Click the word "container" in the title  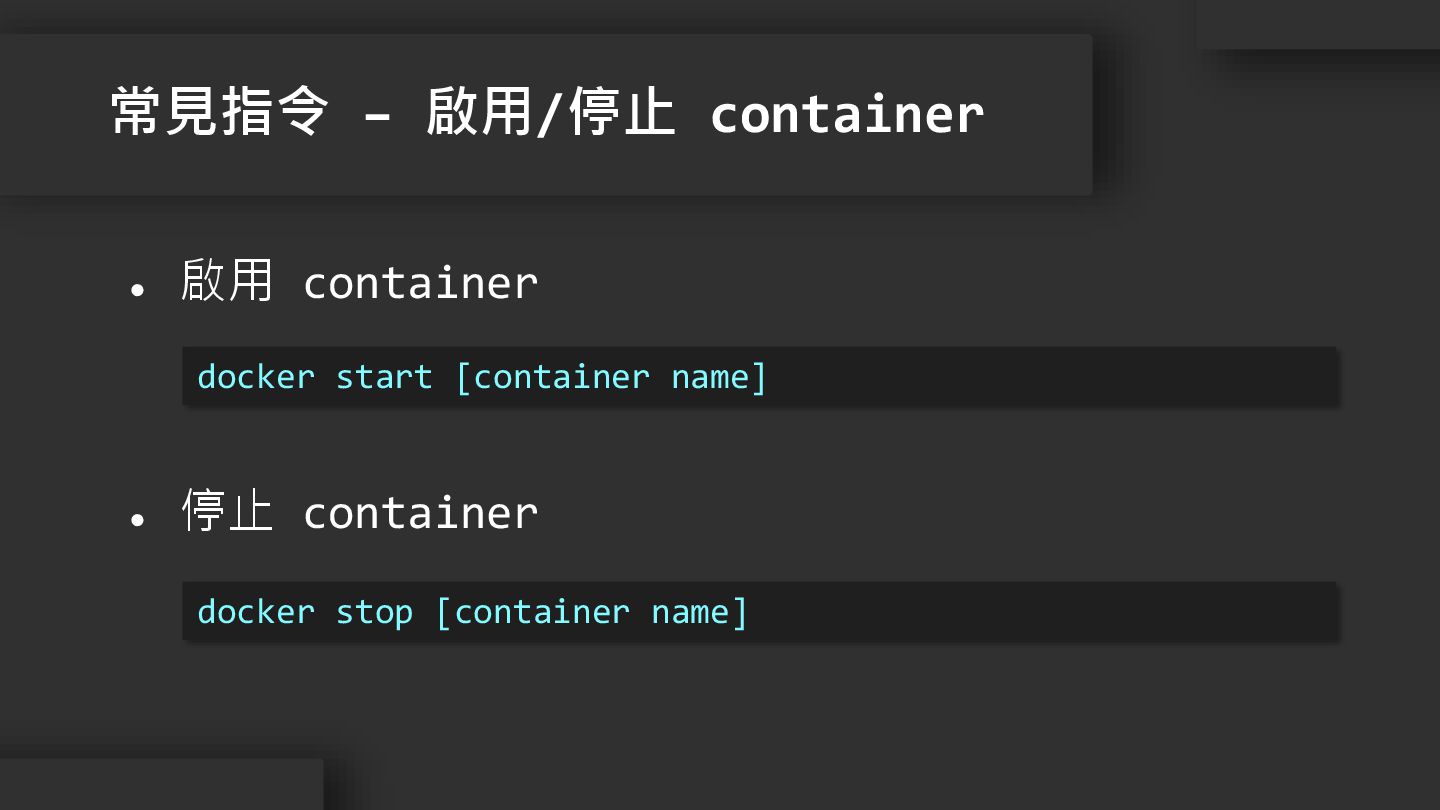click(846, 114)
